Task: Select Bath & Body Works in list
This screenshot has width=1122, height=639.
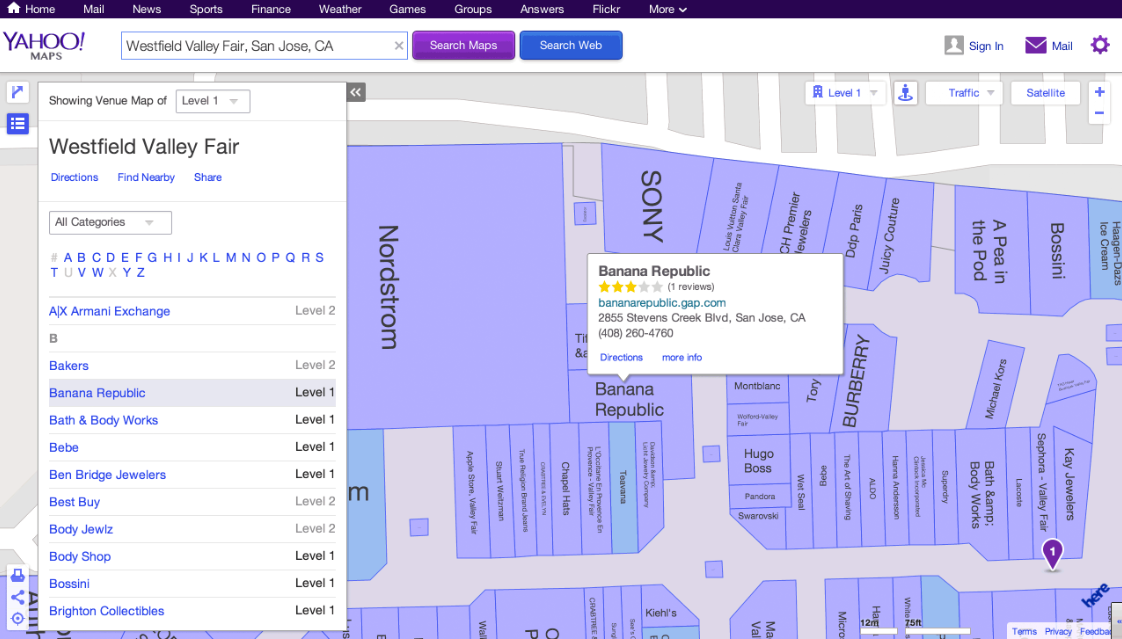Action: click(104, 420)
